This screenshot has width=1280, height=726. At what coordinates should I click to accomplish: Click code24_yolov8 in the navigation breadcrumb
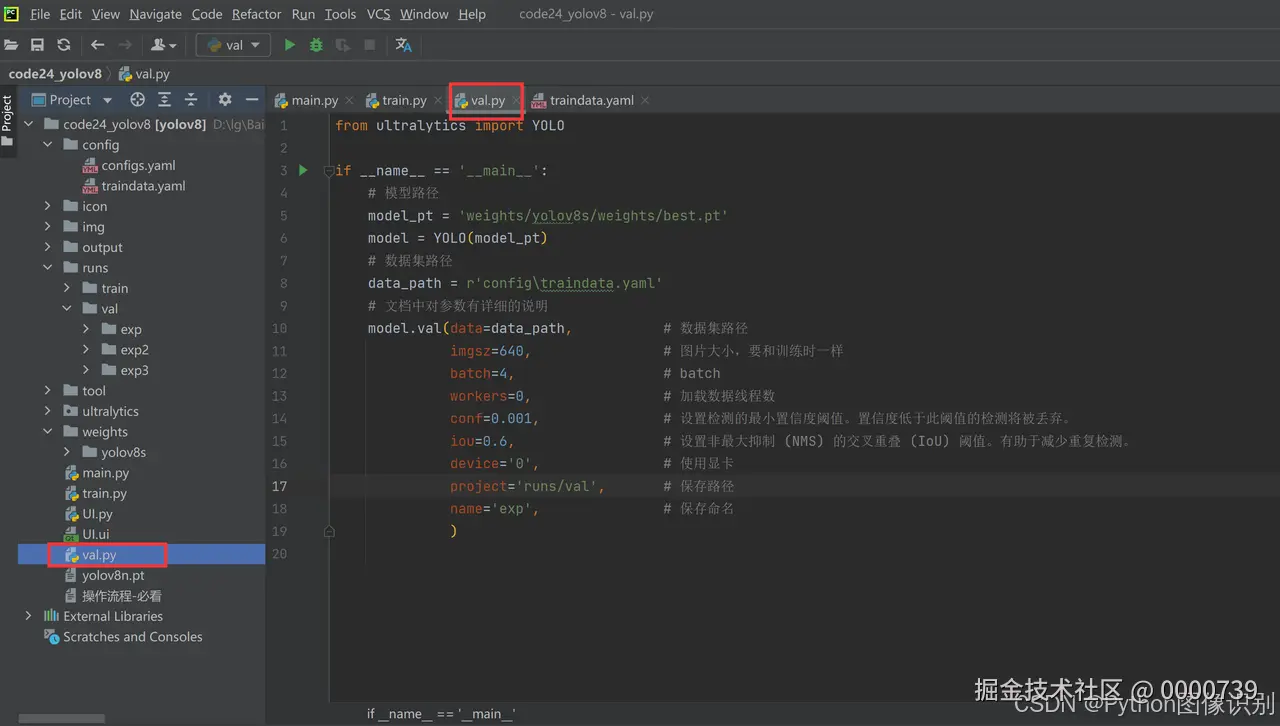coord(55,74)
